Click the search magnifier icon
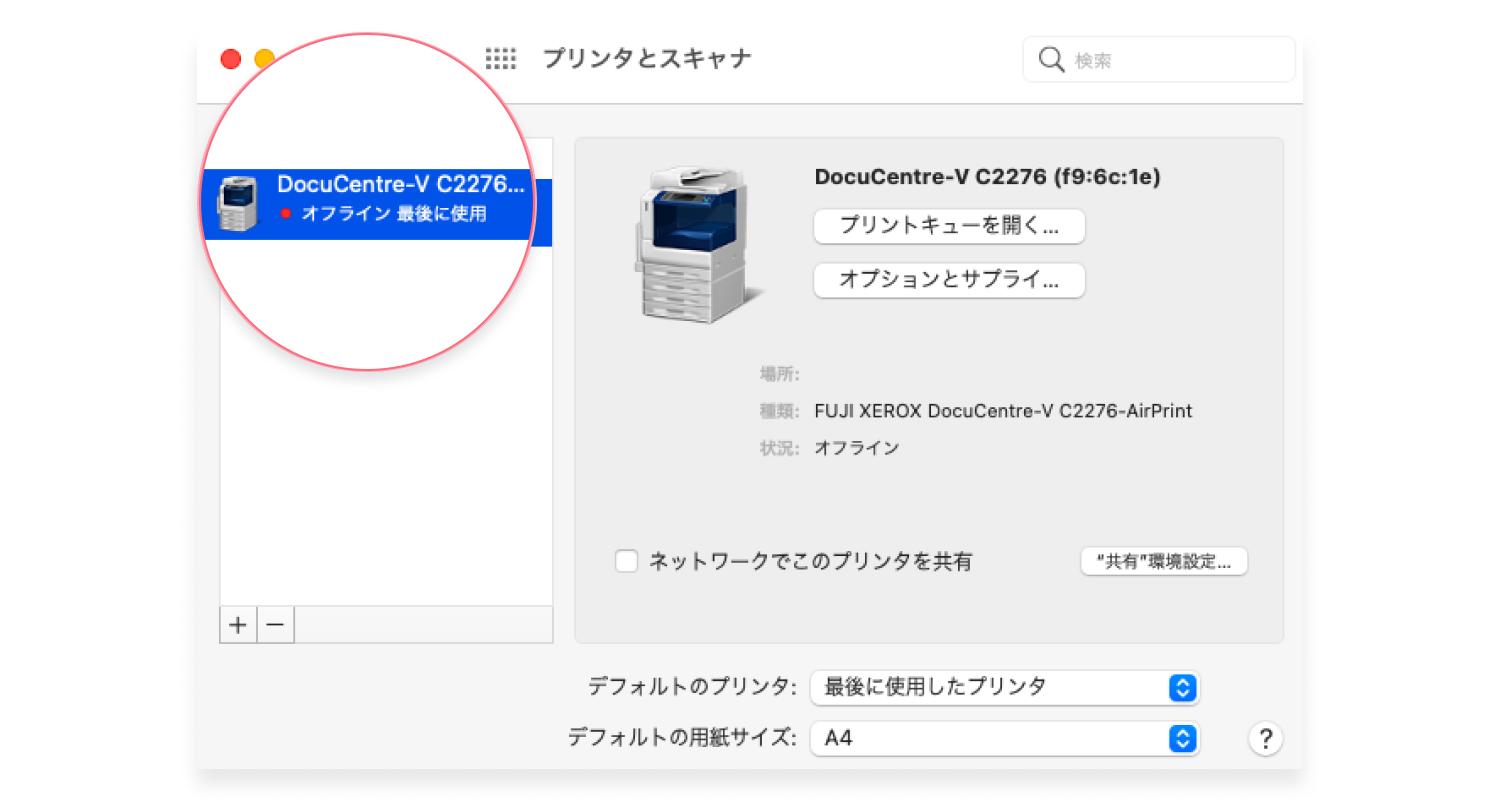1500x800 pixels. point(1051,60)
